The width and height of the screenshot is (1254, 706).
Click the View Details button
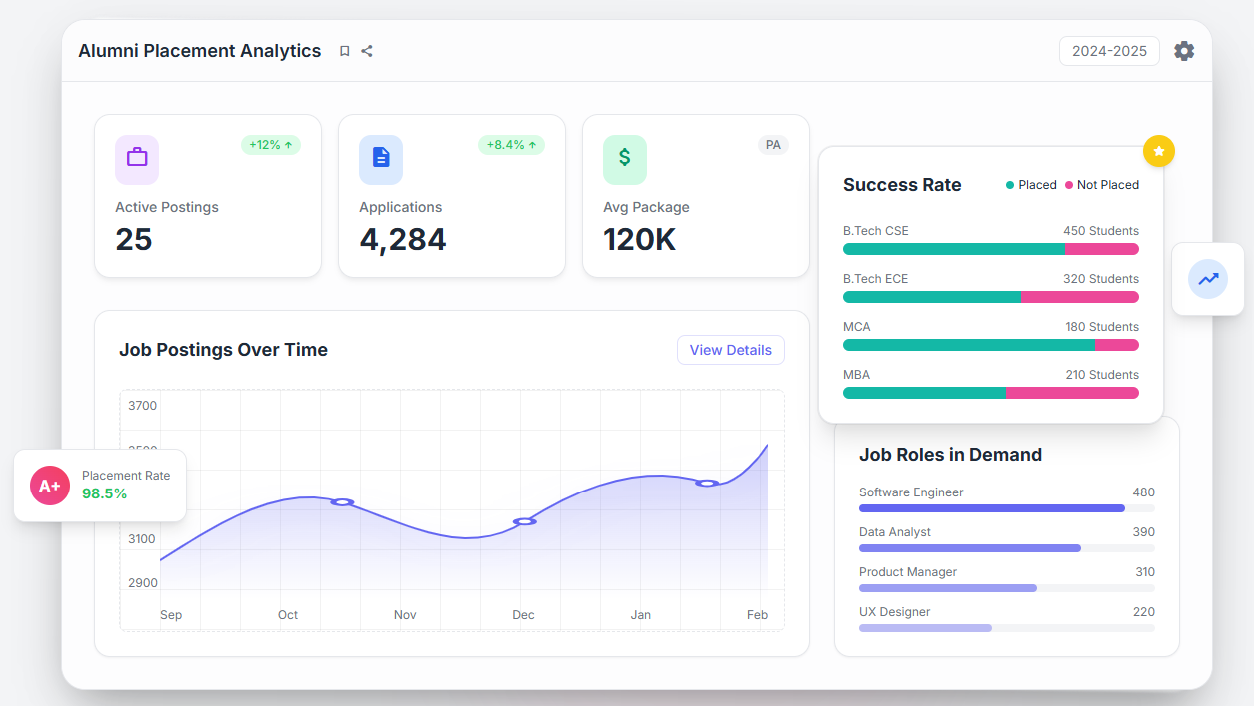click(731, 350)
